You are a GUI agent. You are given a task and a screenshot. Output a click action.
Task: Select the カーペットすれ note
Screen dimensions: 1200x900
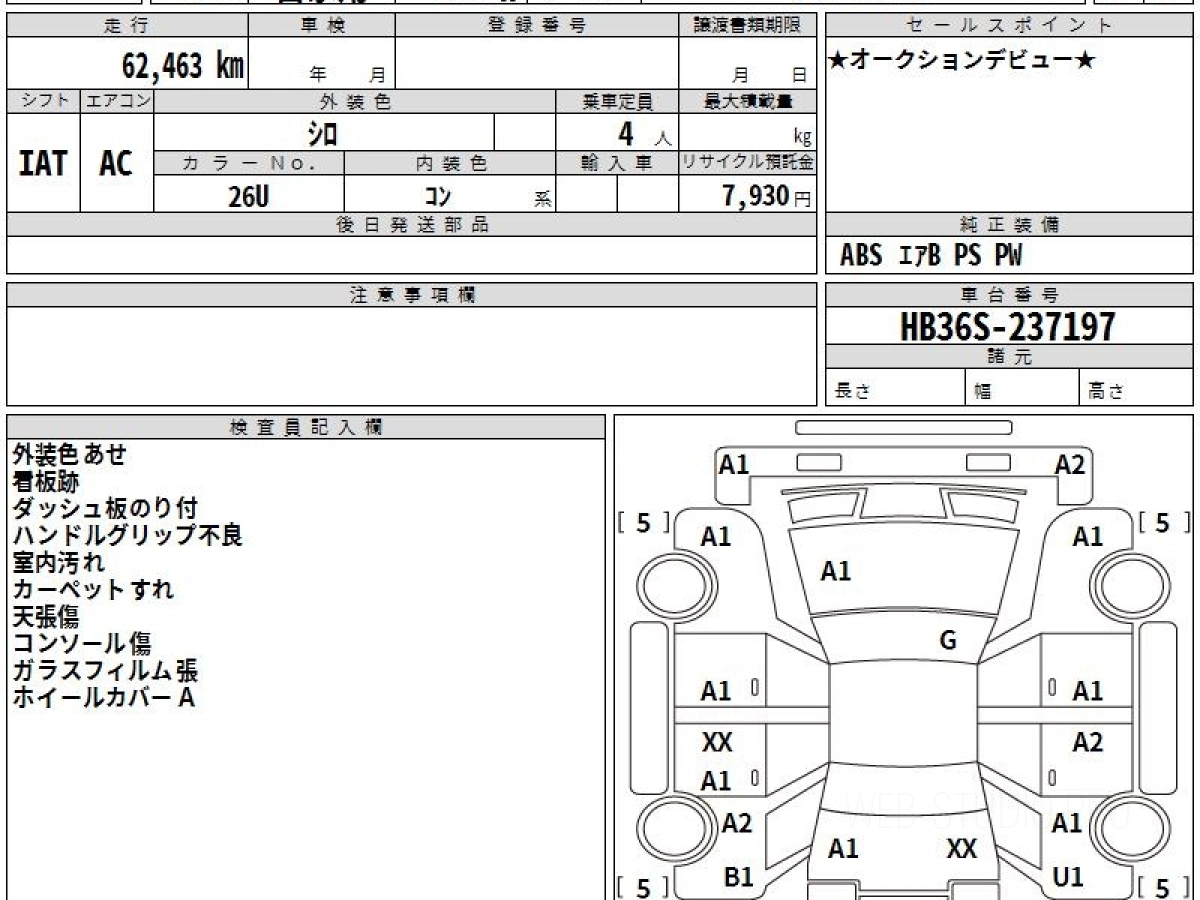[93, 590]
